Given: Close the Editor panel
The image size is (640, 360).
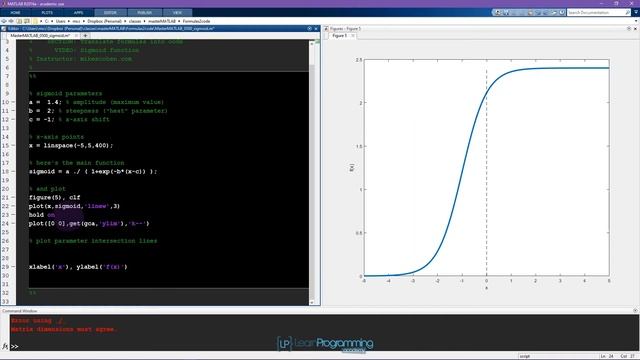Looking at the screenshot, I should coord(316,29).
